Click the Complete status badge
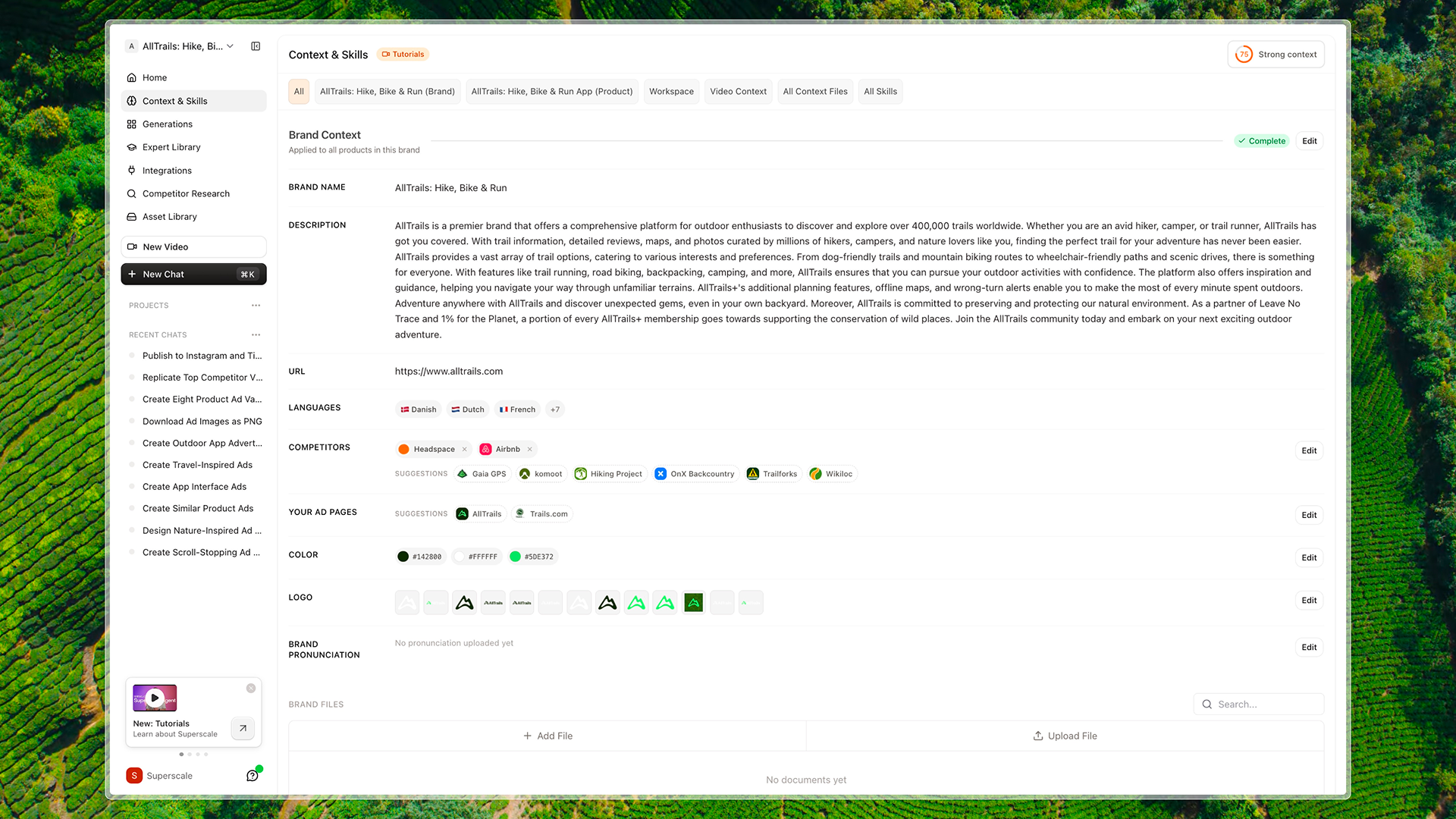 (1262, 141)
